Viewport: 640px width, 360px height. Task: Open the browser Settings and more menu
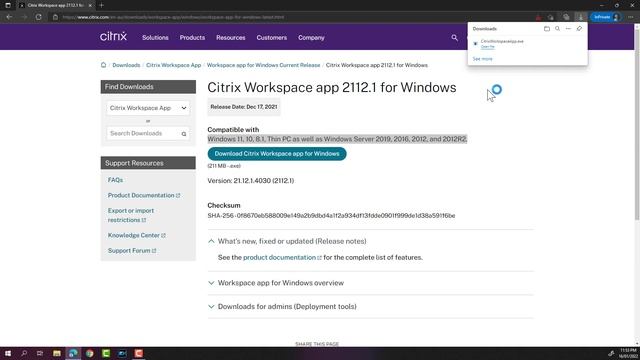(x=631, y=17)
